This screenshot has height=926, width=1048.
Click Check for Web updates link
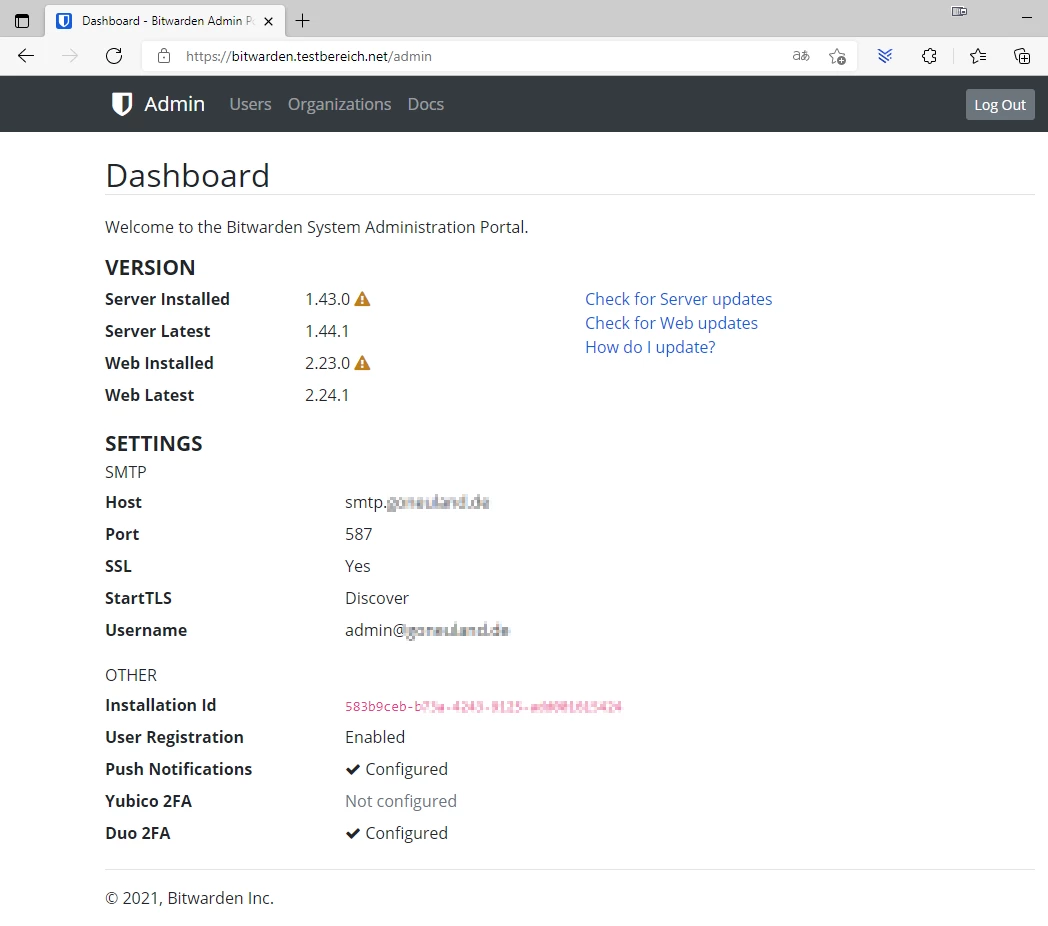[671, 323]
